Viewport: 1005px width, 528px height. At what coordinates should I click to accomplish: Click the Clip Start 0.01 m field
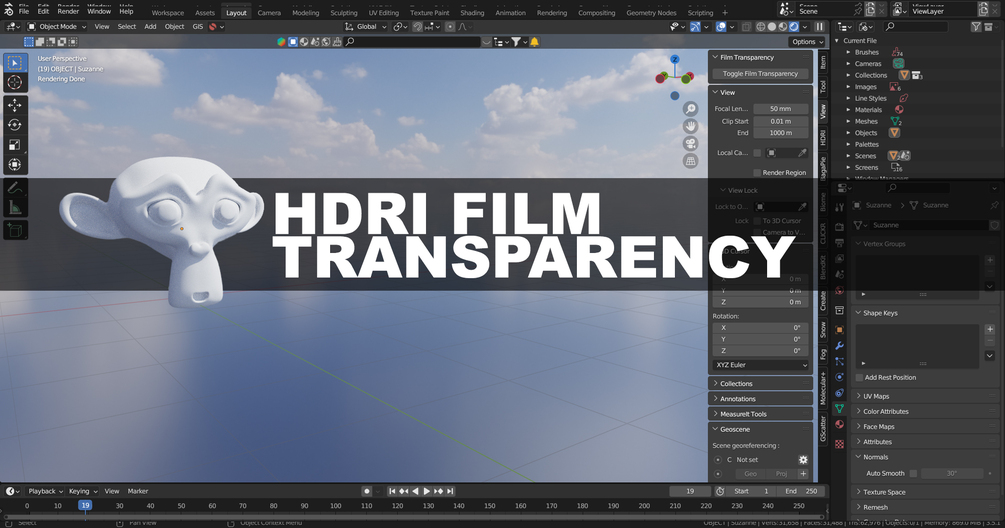coord(781,121)
